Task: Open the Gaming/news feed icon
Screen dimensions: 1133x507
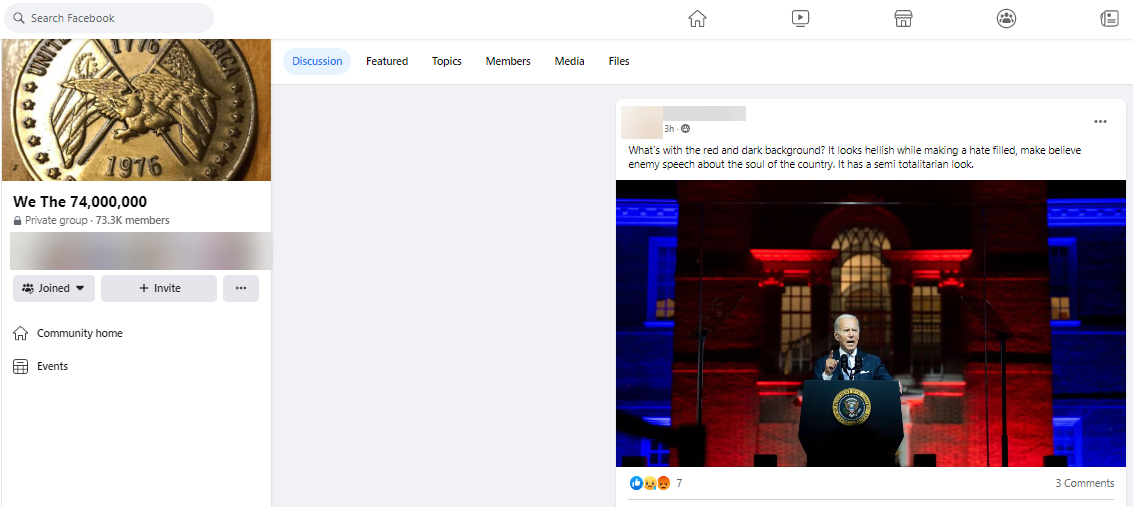Action: 1109,19
